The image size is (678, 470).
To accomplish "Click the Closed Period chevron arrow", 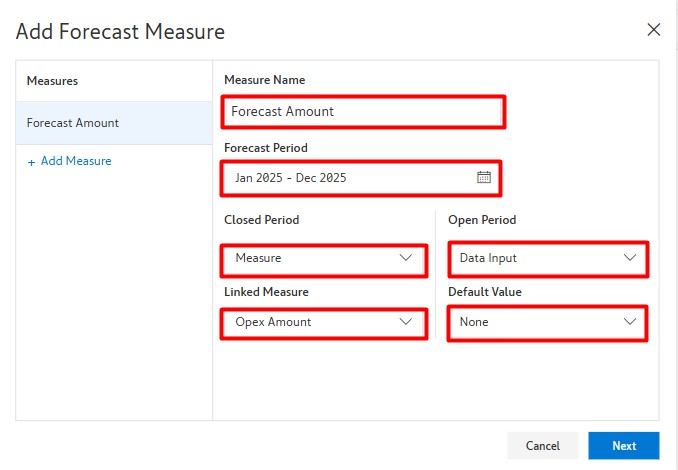I will (x=406, y=258).
